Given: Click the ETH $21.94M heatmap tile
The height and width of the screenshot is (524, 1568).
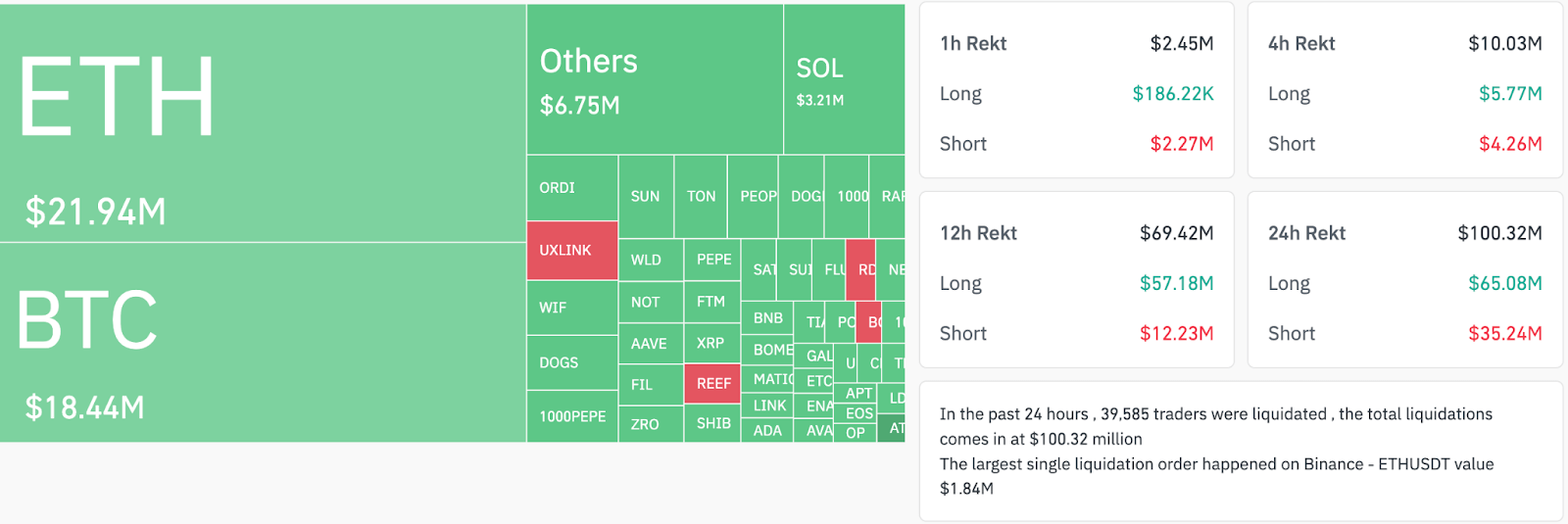Looking at the screenshot, I should pos(263,123).
